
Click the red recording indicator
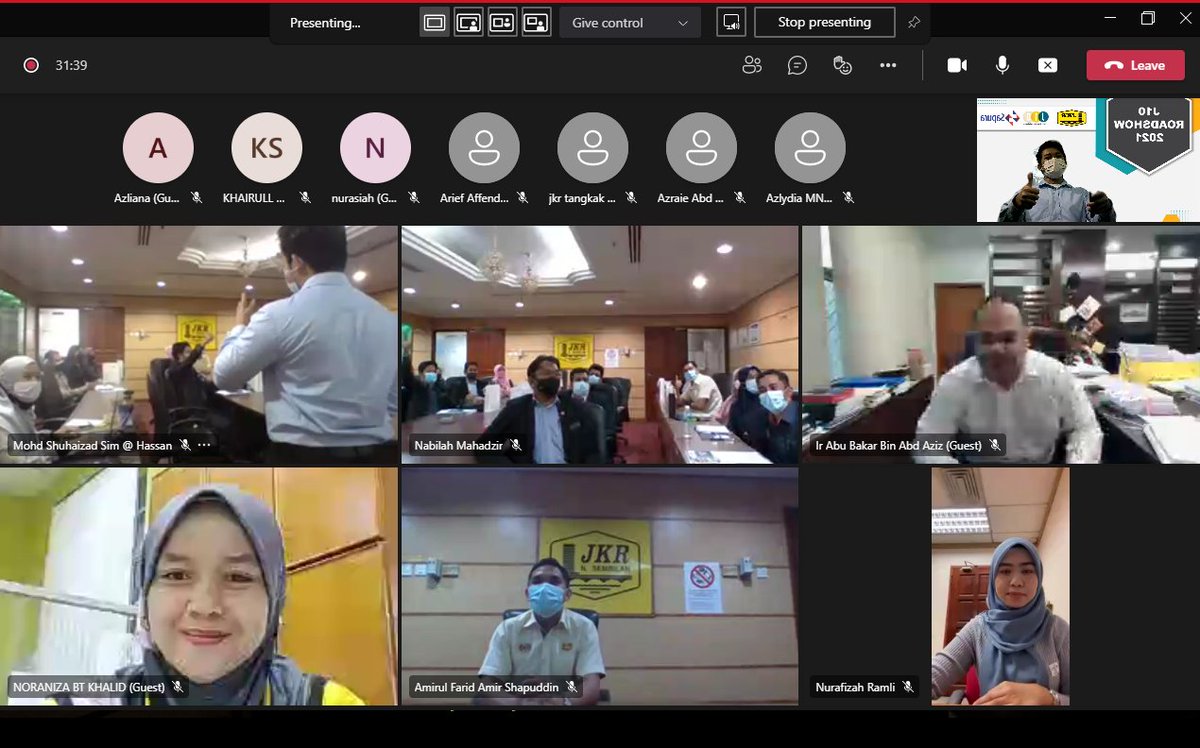click(31, 65)
